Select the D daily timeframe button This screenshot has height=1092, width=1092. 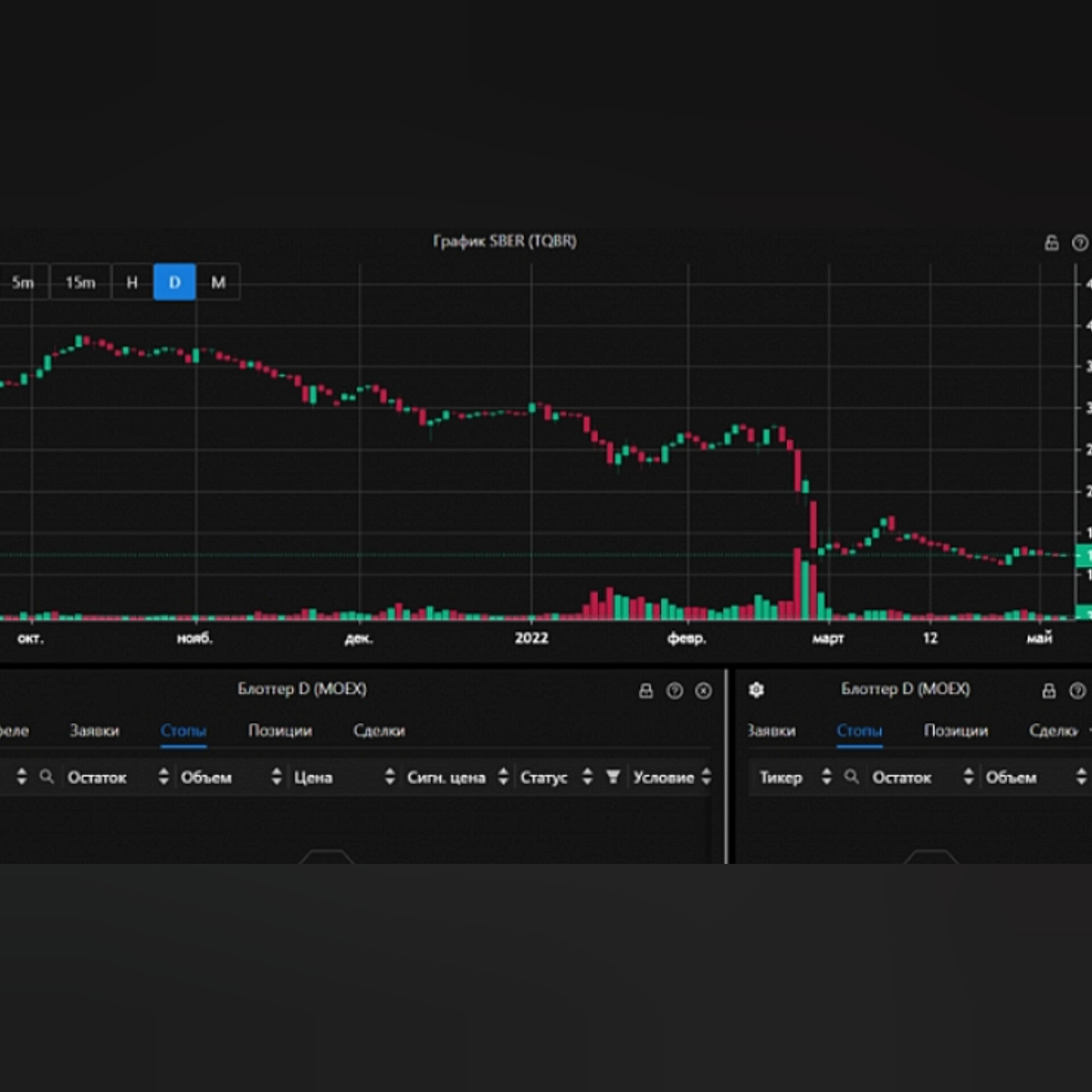coord(175,282)
